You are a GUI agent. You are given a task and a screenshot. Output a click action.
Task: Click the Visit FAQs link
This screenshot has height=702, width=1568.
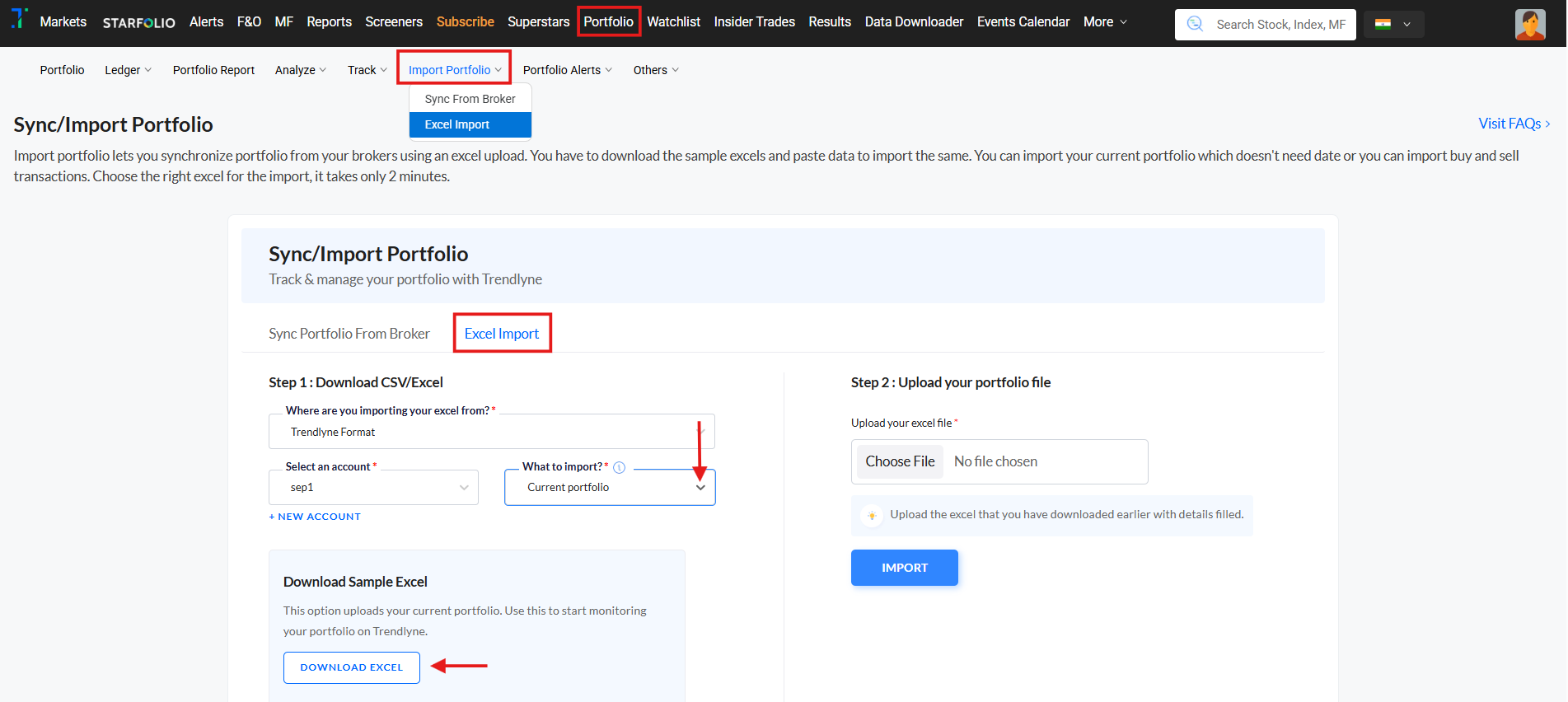coord(1514,124)
